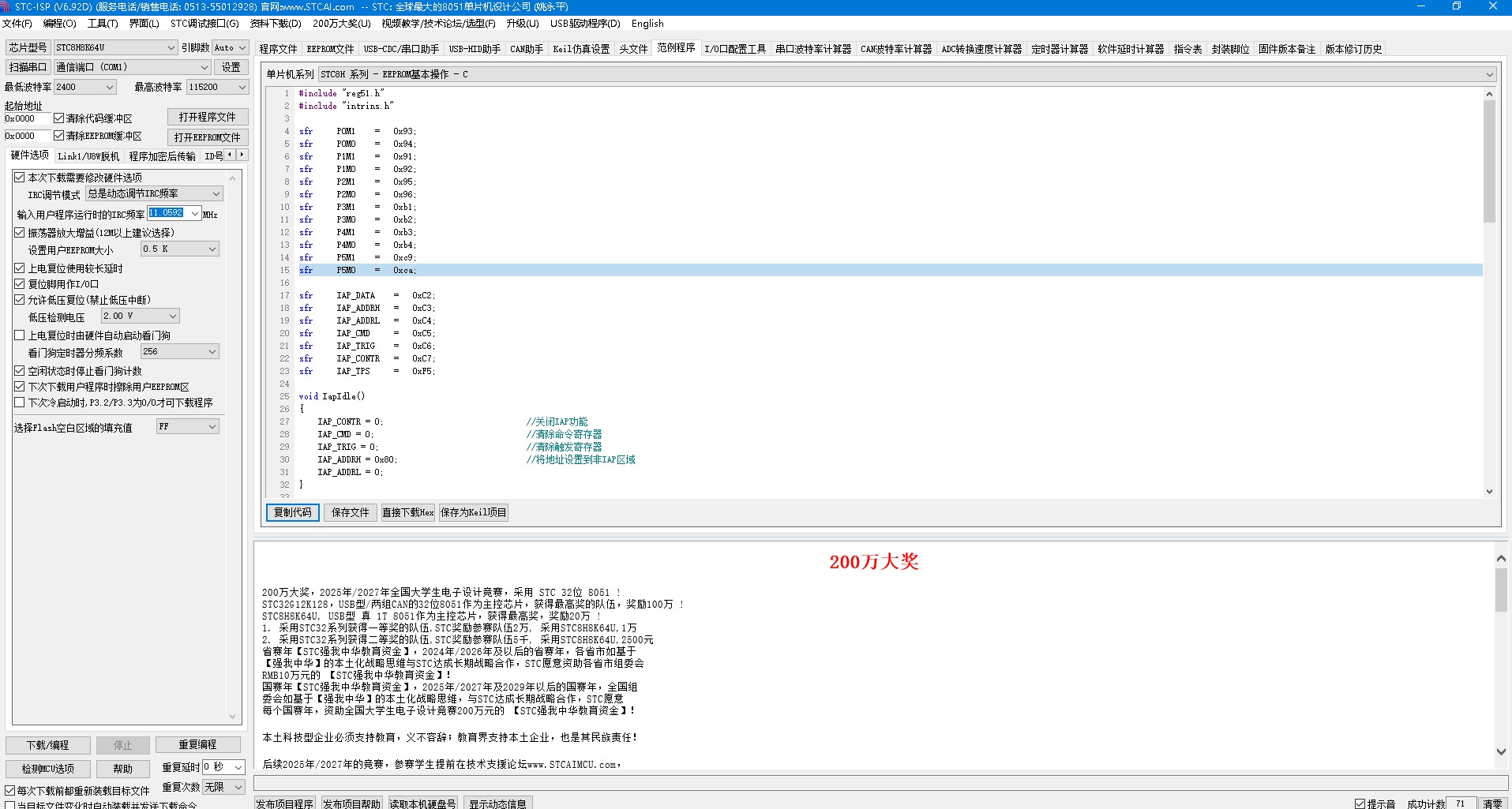Click the hardware options panel scroll-down arrow

(232, 717)
